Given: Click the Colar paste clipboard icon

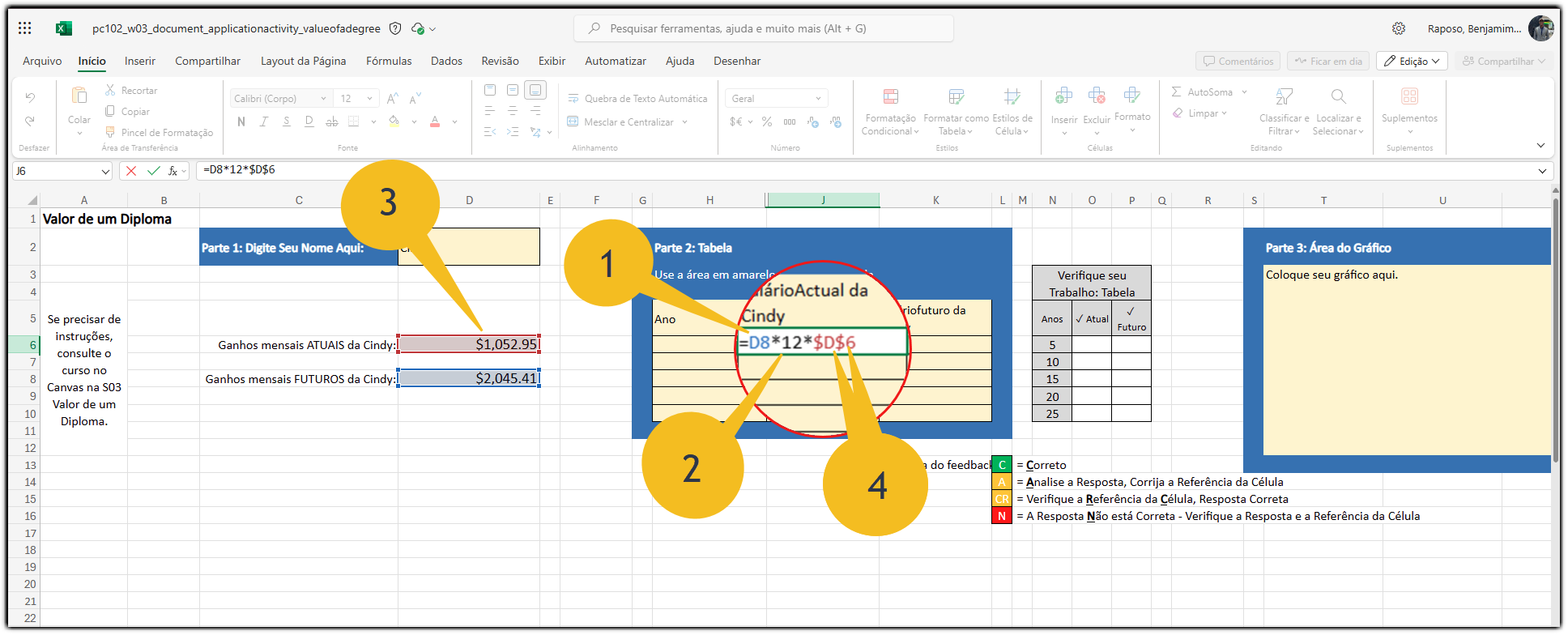Looking at the screenshot, I should click(x=79, y=96).
